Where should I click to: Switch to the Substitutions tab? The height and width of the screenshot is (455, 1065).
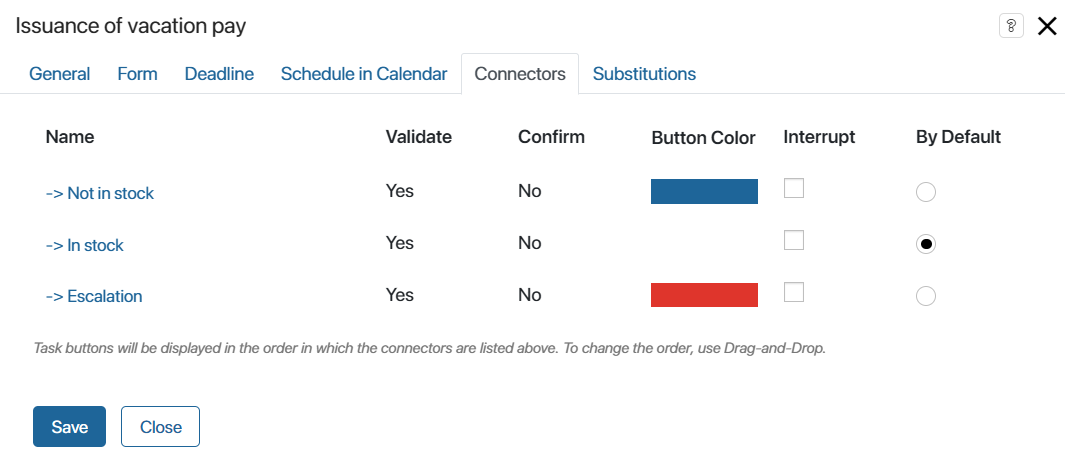(x=645, y=74)
